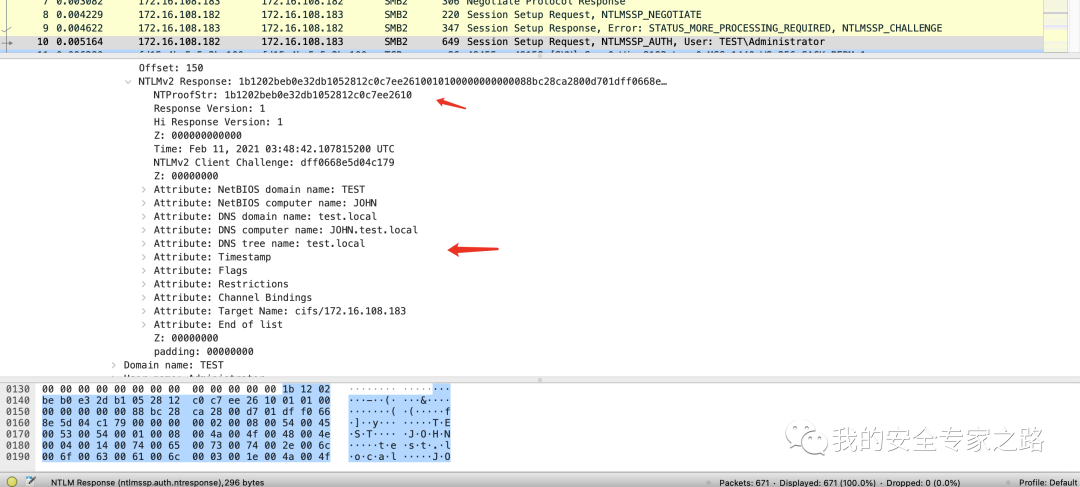Open the Expert Information yellow circle icon

pyautogui.click(x=12, y=481)
